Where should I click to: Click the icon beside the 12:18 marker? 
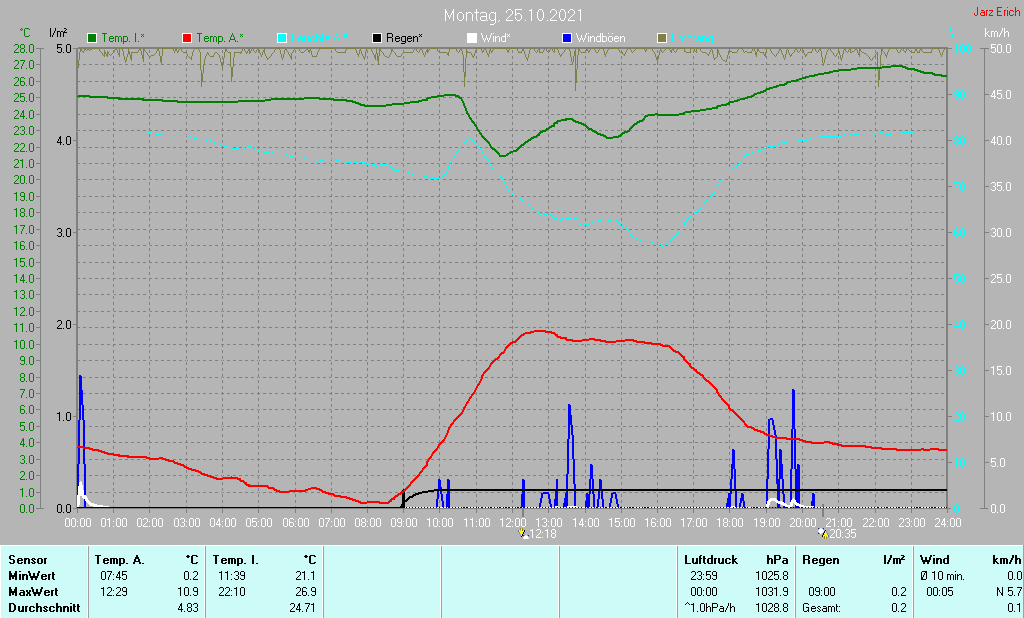523,534
